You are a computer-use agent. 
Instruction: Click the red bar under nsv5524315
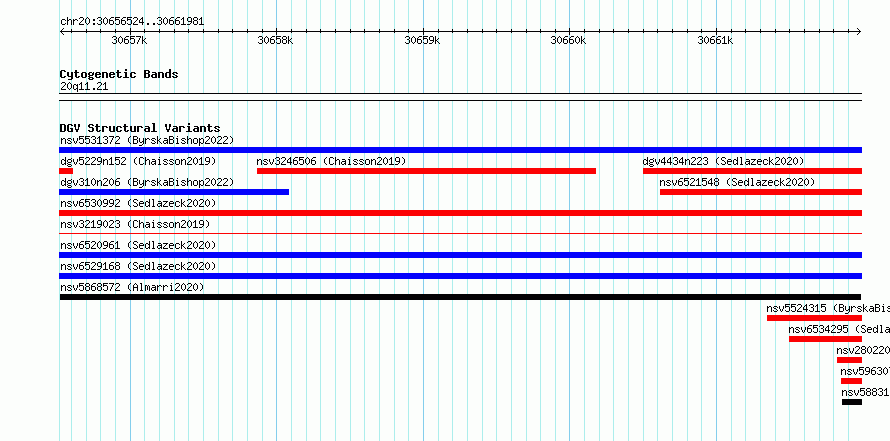coord(815,318)
